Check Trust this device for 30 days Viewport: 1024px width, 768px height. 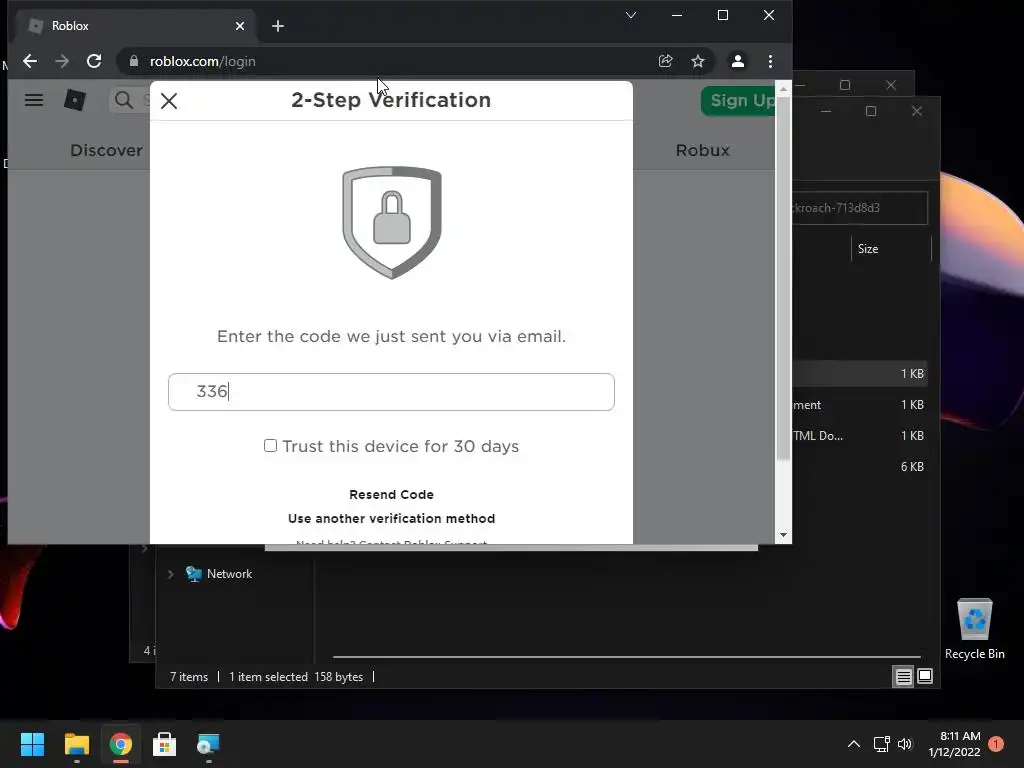point(270,446)
